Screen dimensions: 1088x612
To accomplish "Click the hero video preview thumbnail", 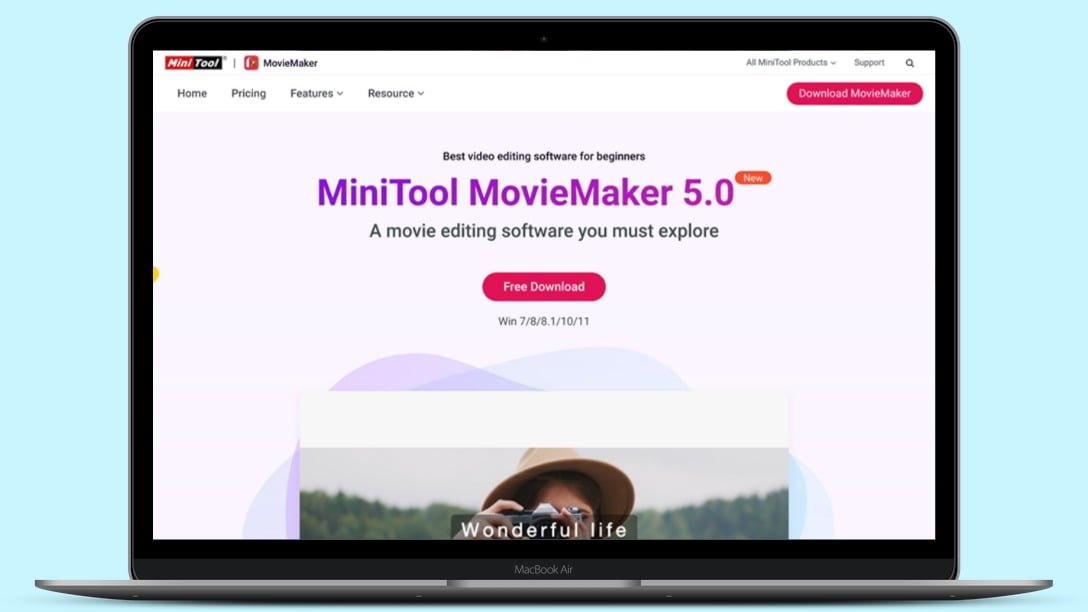I will 543,470.
